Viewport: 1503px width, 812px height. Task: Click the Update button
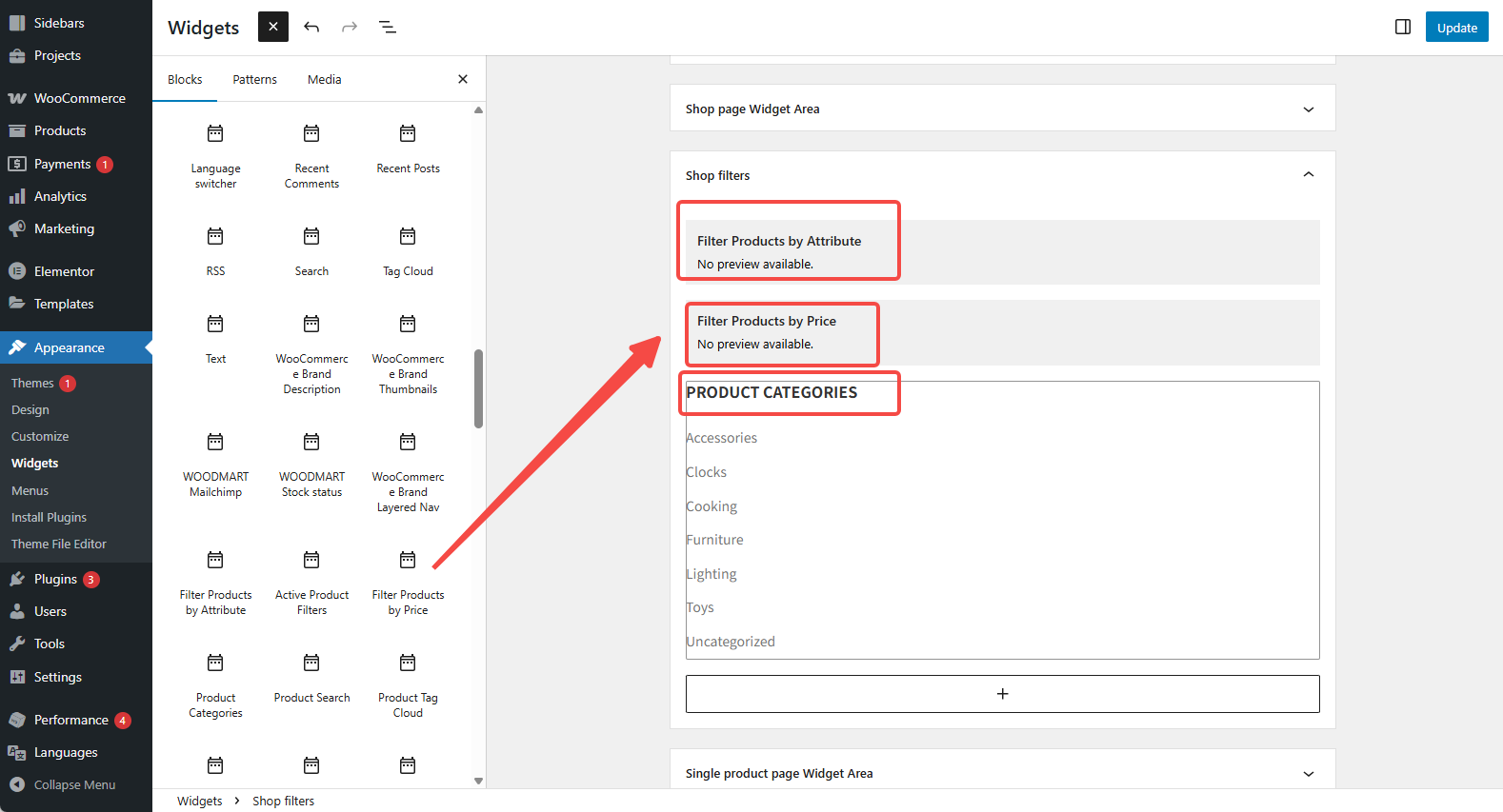tap(1456, 28)
